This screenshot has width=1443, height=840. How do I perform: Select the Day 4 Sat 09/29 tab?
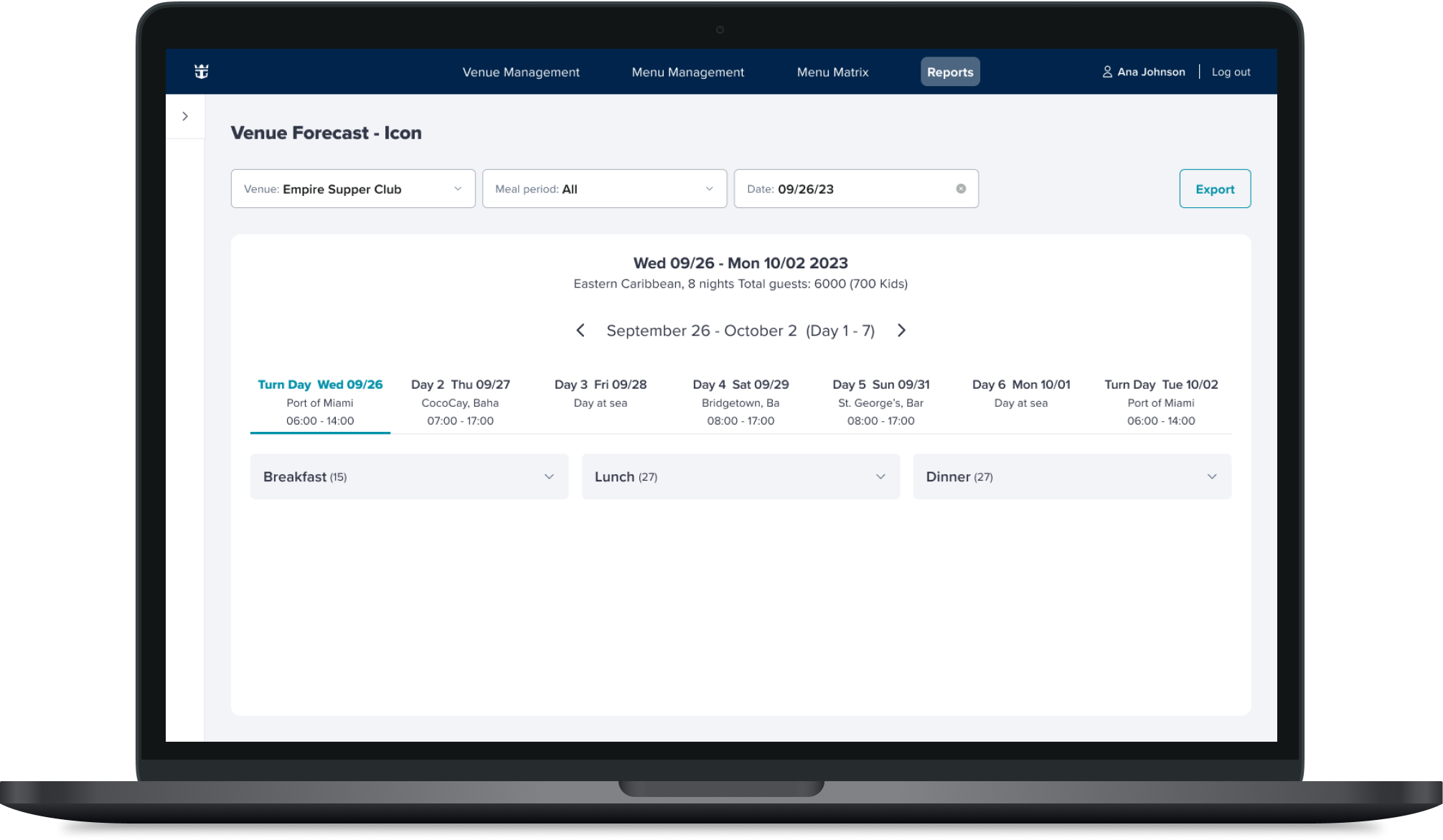(740, 402)
